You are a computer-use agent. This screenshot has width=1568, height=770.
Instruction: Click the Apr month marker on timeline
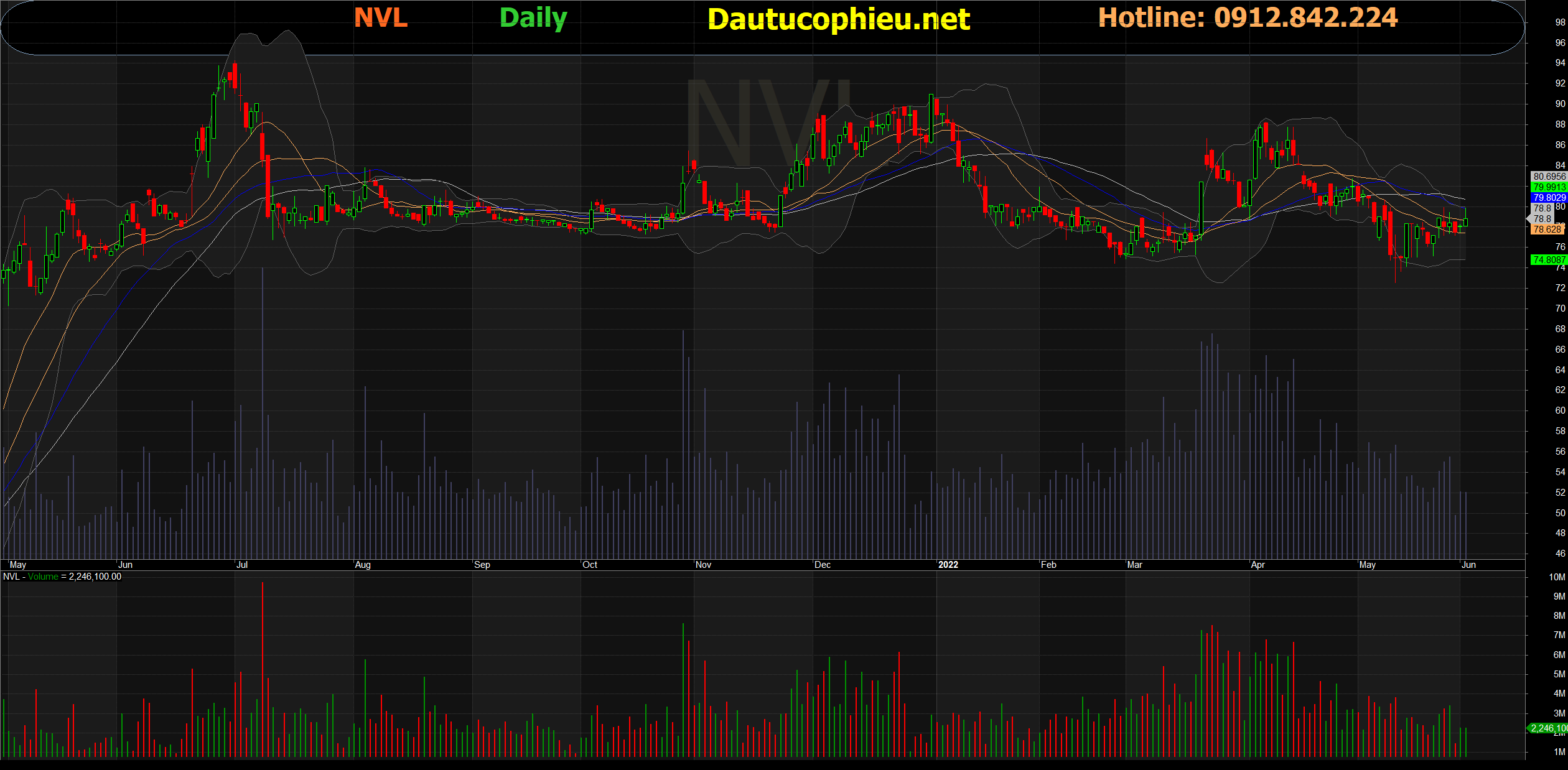1258,565
